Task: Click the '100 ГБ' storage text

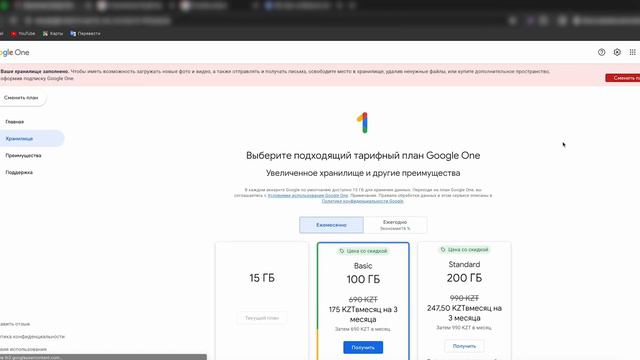Action: coord(363,279)
